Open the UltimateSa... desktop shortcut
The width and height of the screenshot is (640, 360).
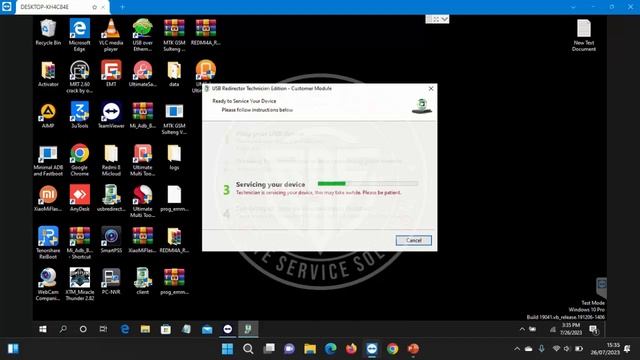[142, 73]
